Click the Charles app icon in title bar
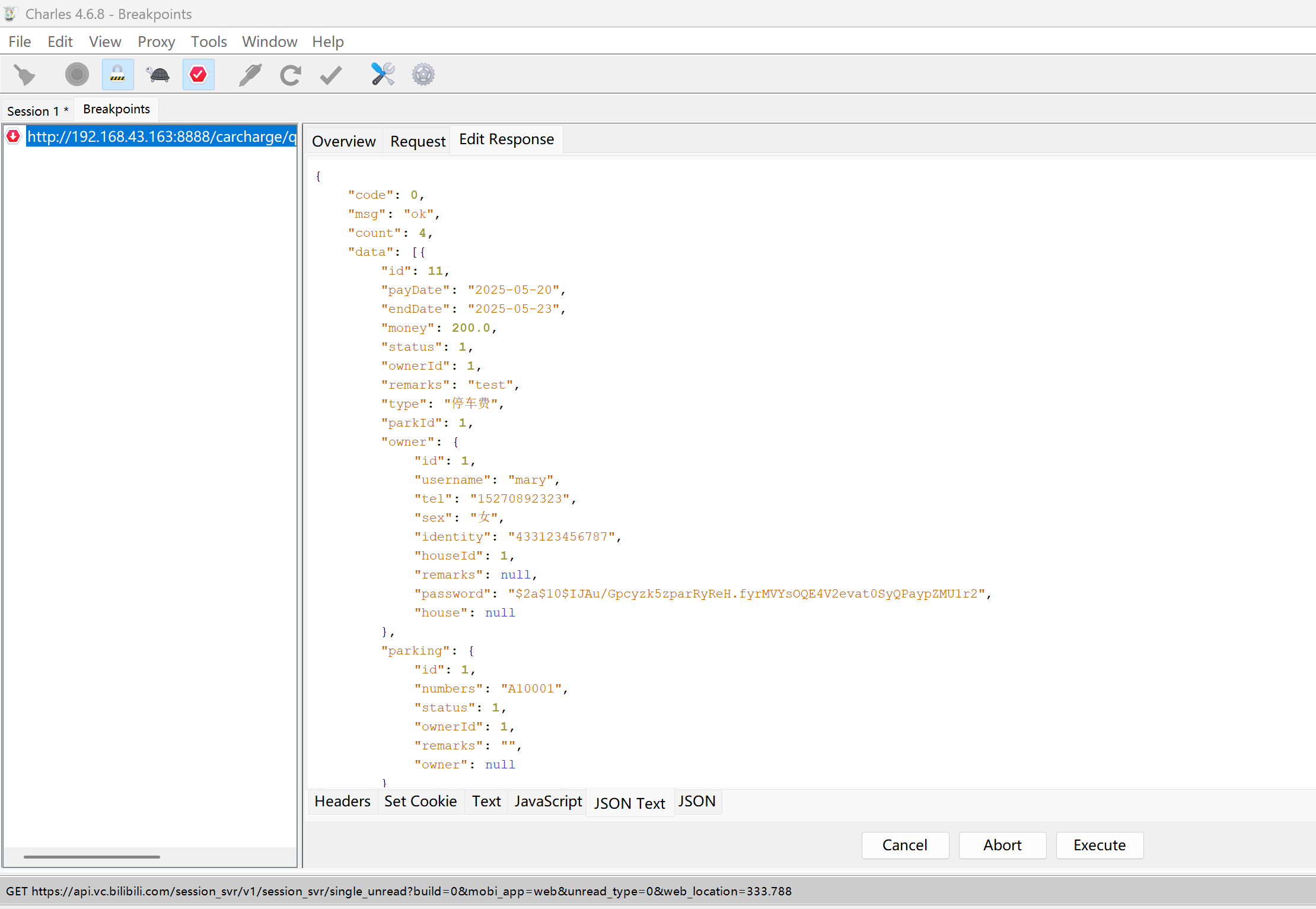The height and width of the screenshot is (909, 1316). tap(11, 13)
